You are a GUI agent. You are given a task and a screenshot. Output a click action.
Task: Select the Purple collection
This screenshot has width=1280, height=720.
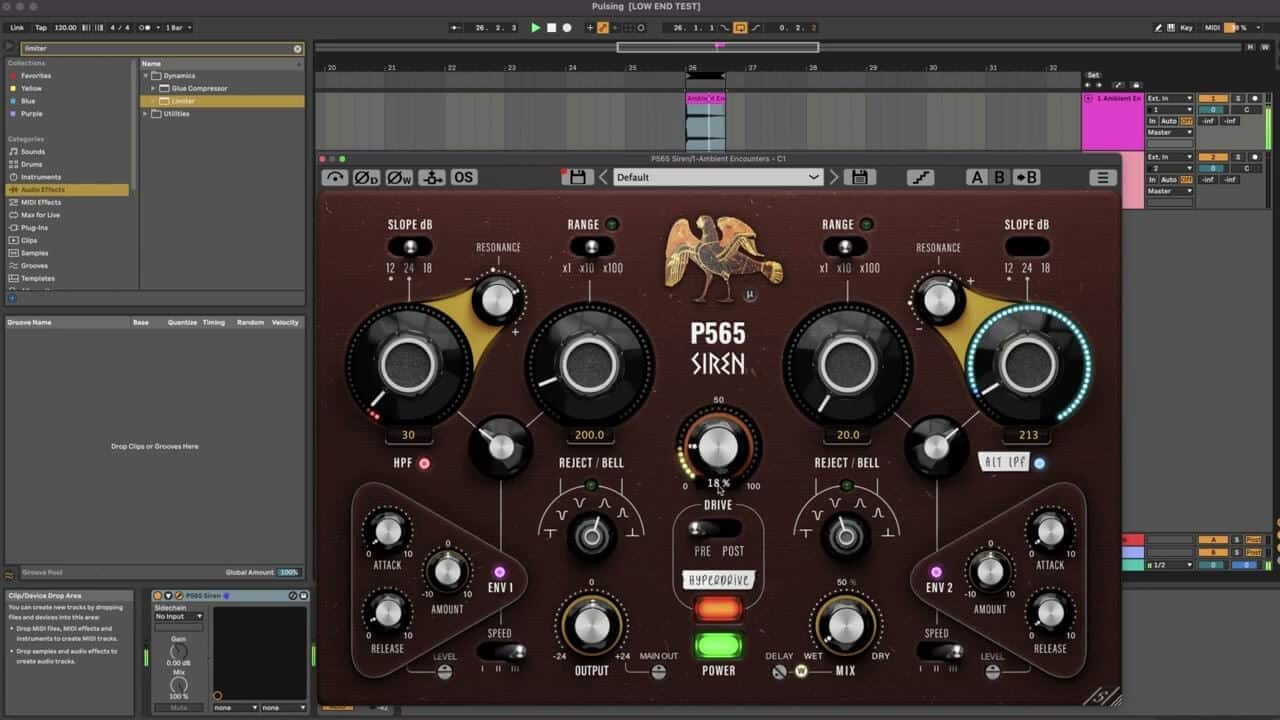click(31, 114)
